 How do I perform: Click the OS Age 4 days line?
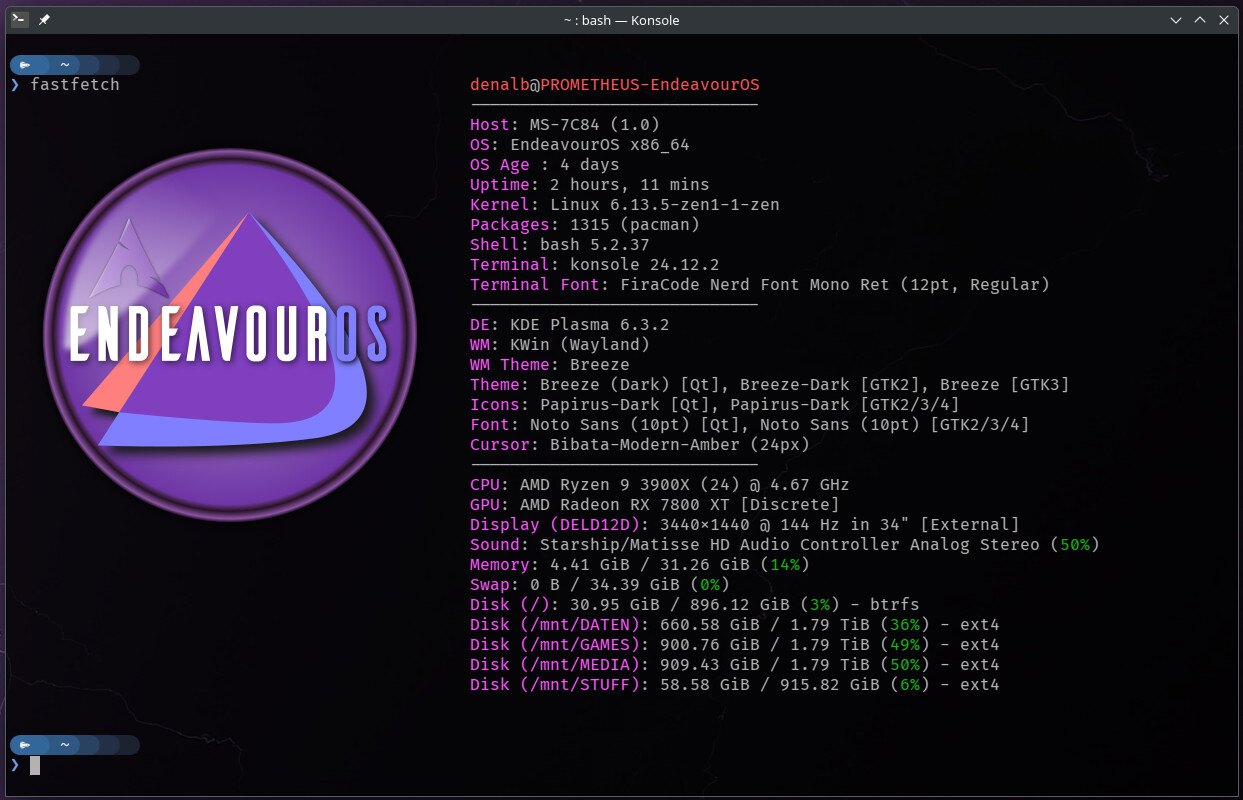click(545, 165)
